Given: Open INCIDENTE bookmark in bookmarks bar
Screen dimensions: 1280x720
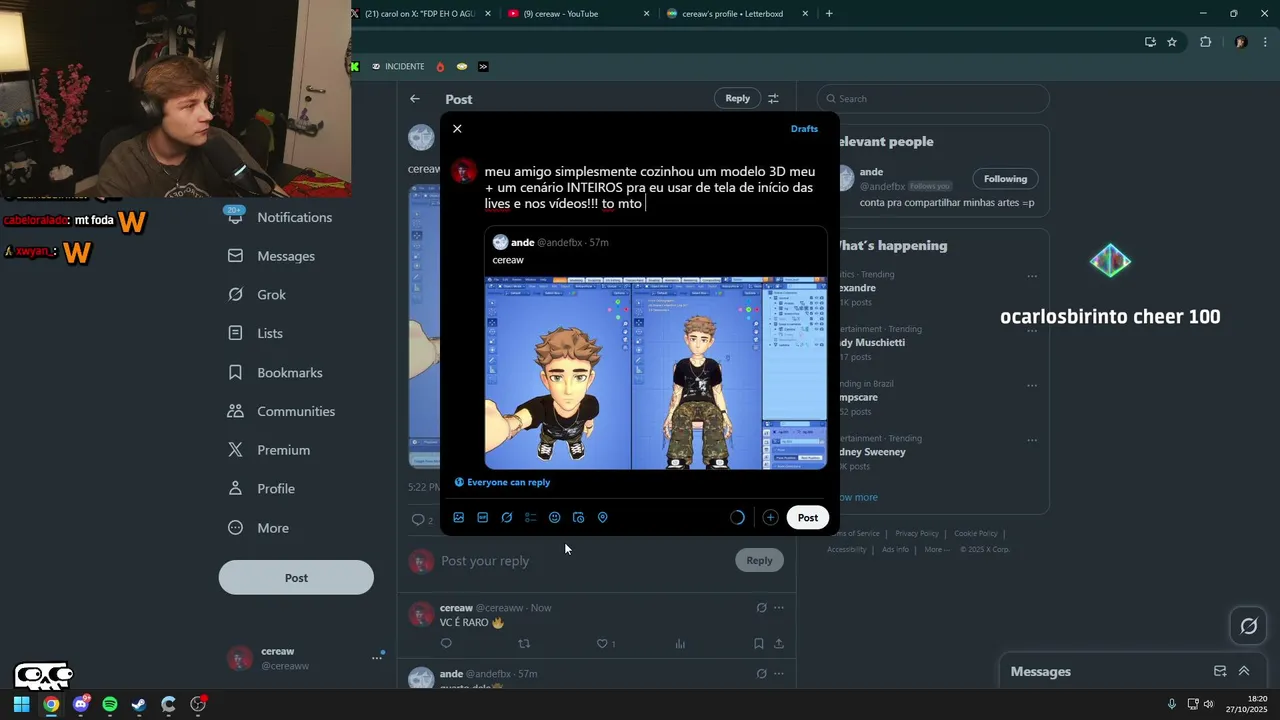Looking at the screenshot, I should pyautogui.click(x=398, y=67).
